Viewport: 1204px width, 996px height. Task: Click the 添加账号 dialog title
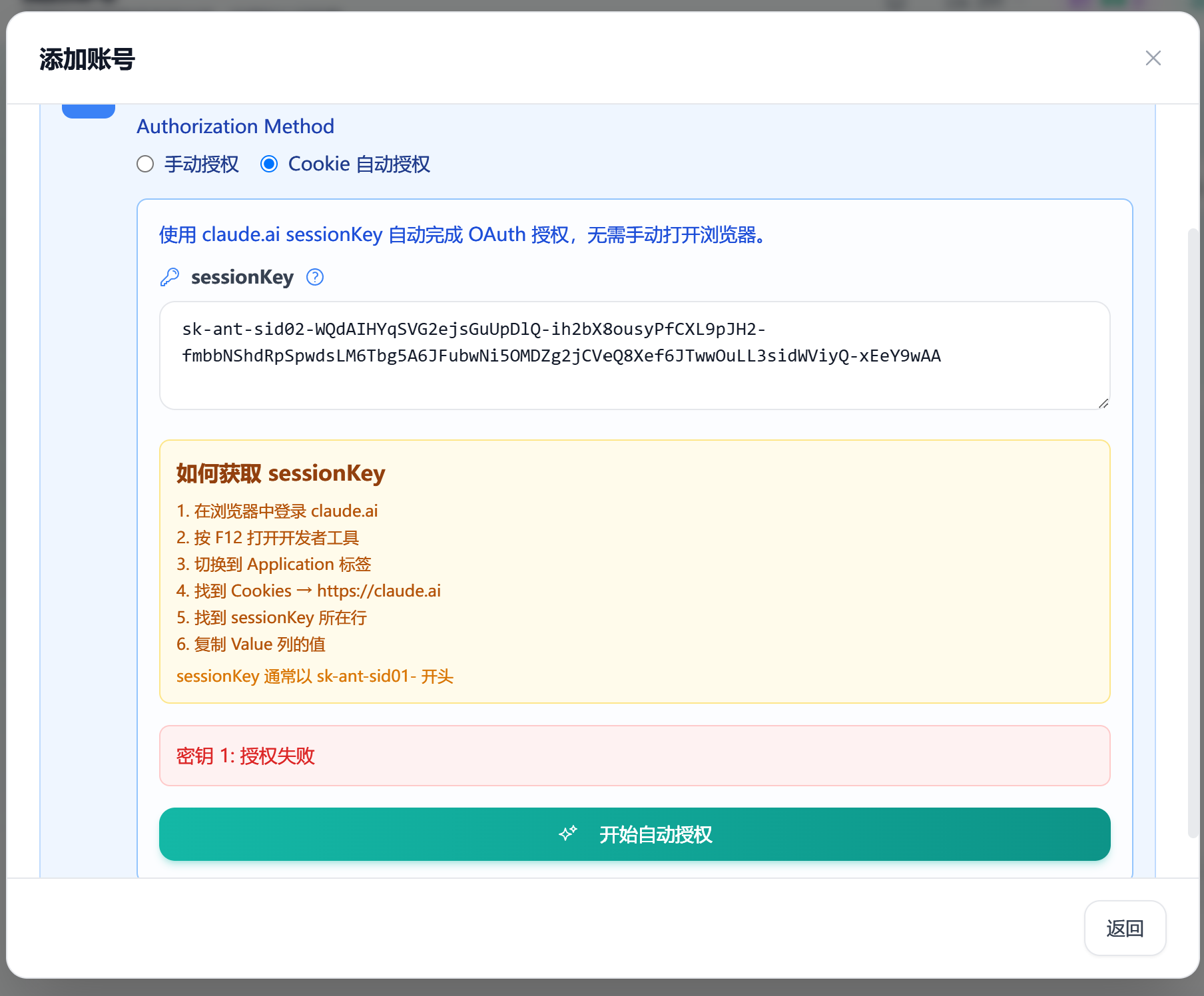[x=87, y=59]
